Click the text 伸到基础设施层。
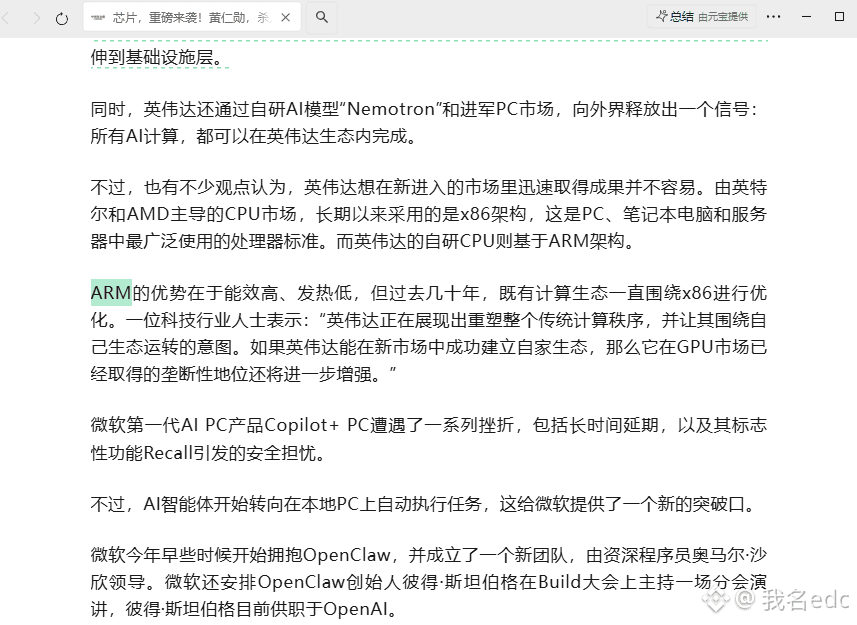This screenshot has width=857, height=625. pyautogui.click(x=157, y=57)
